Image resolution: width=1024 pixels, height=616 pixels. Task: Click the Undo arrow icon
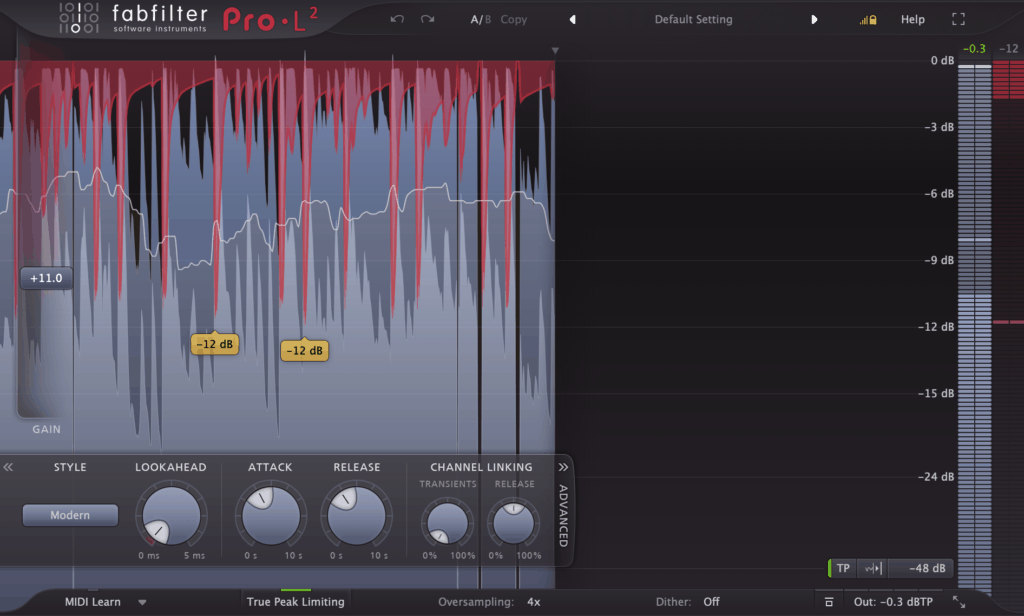click(396, 19)
